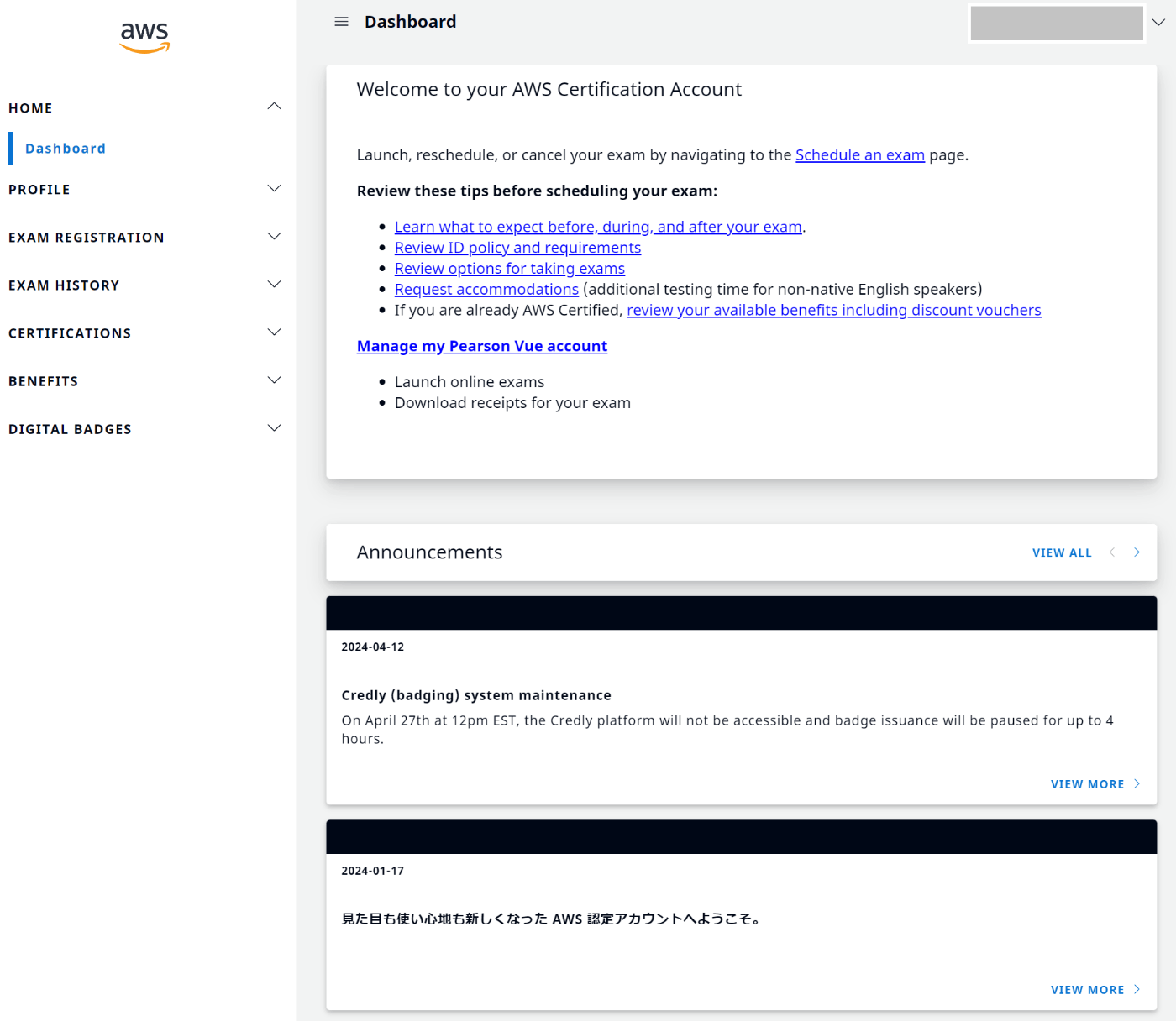Image resolution: width=1176 pixels, height=1021 pixels.
Task: Expand the EXAM REGISTRATION chevron
Action: (x=274, y=236)
